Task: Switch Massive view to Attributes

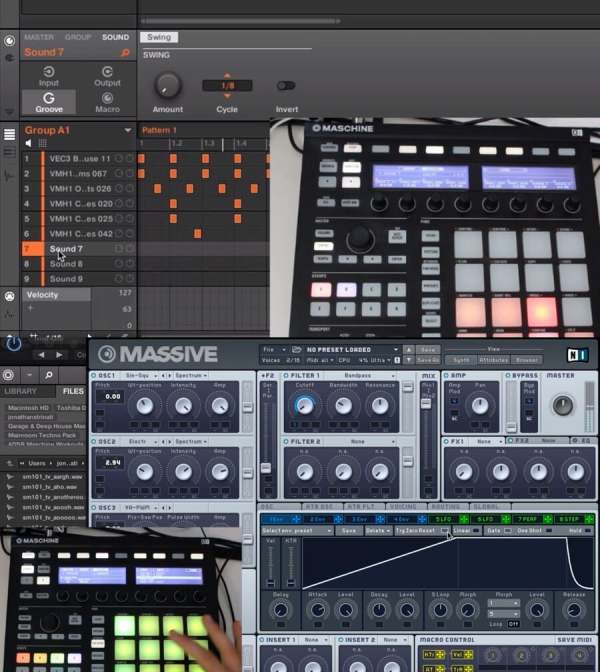Action: 494,360
